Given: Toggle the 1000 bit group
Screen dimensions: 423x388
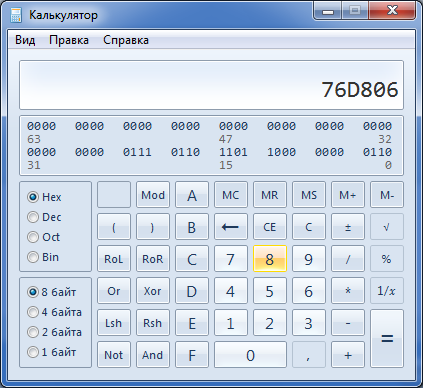Looking at the screenshot, I should [x=281, y=152].
